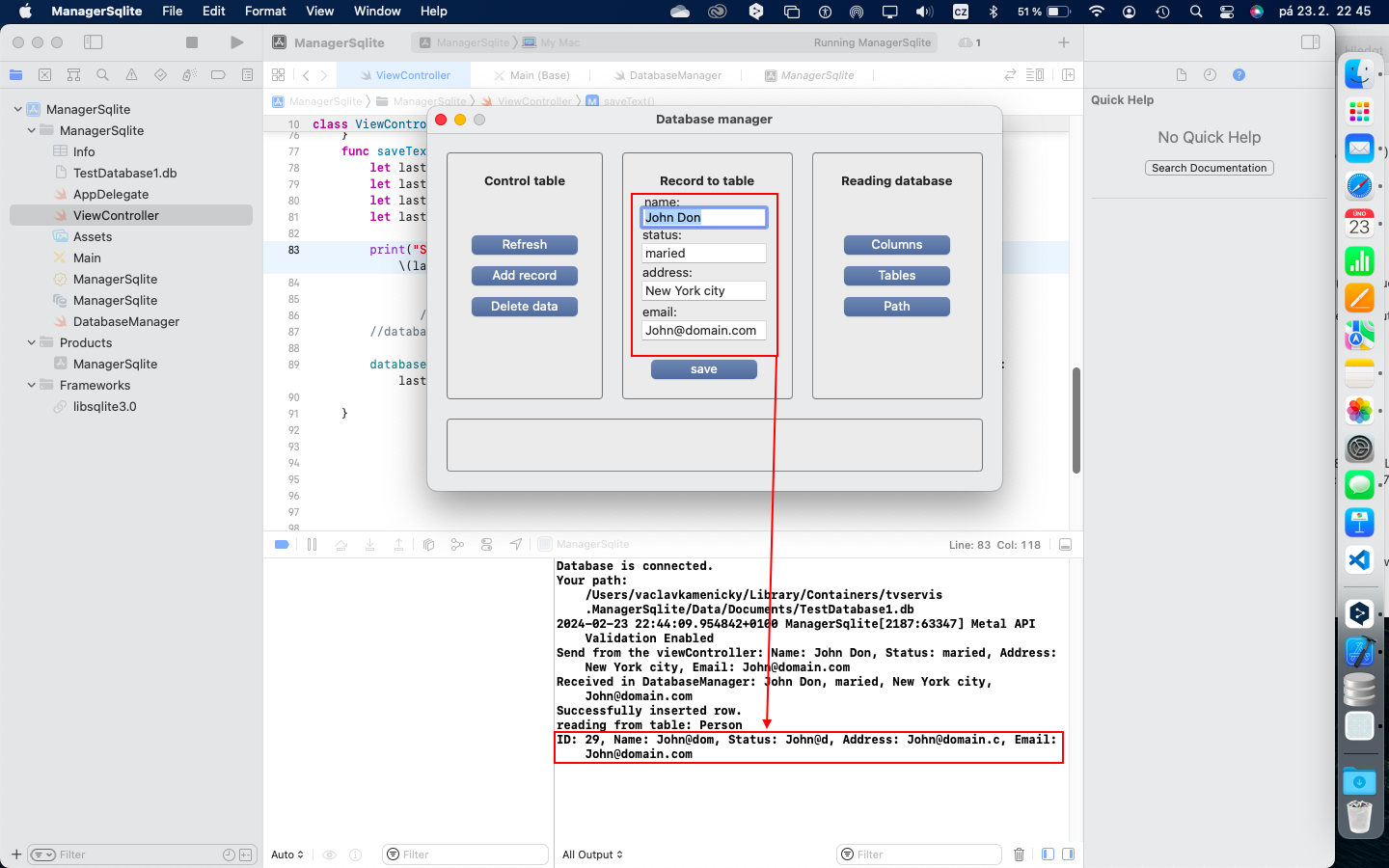This screenshot has width=1389, height=868.
Task: Stop the running ManagerSqlite scheme
Action: [192, 42]
